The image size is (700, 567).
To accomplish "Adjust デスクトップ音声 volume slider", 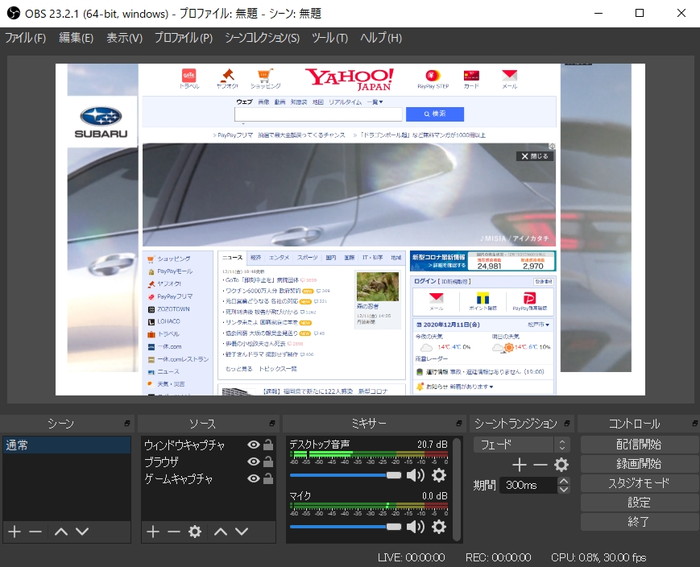I will [346, 475].
